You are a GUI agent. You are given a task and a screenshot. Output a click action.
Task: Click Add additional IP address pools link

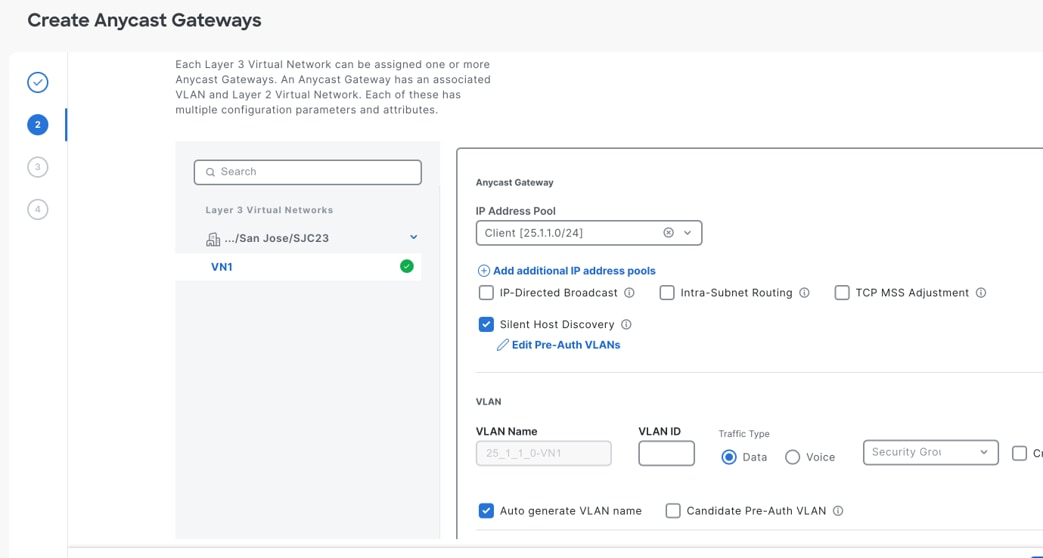point(574,271)
